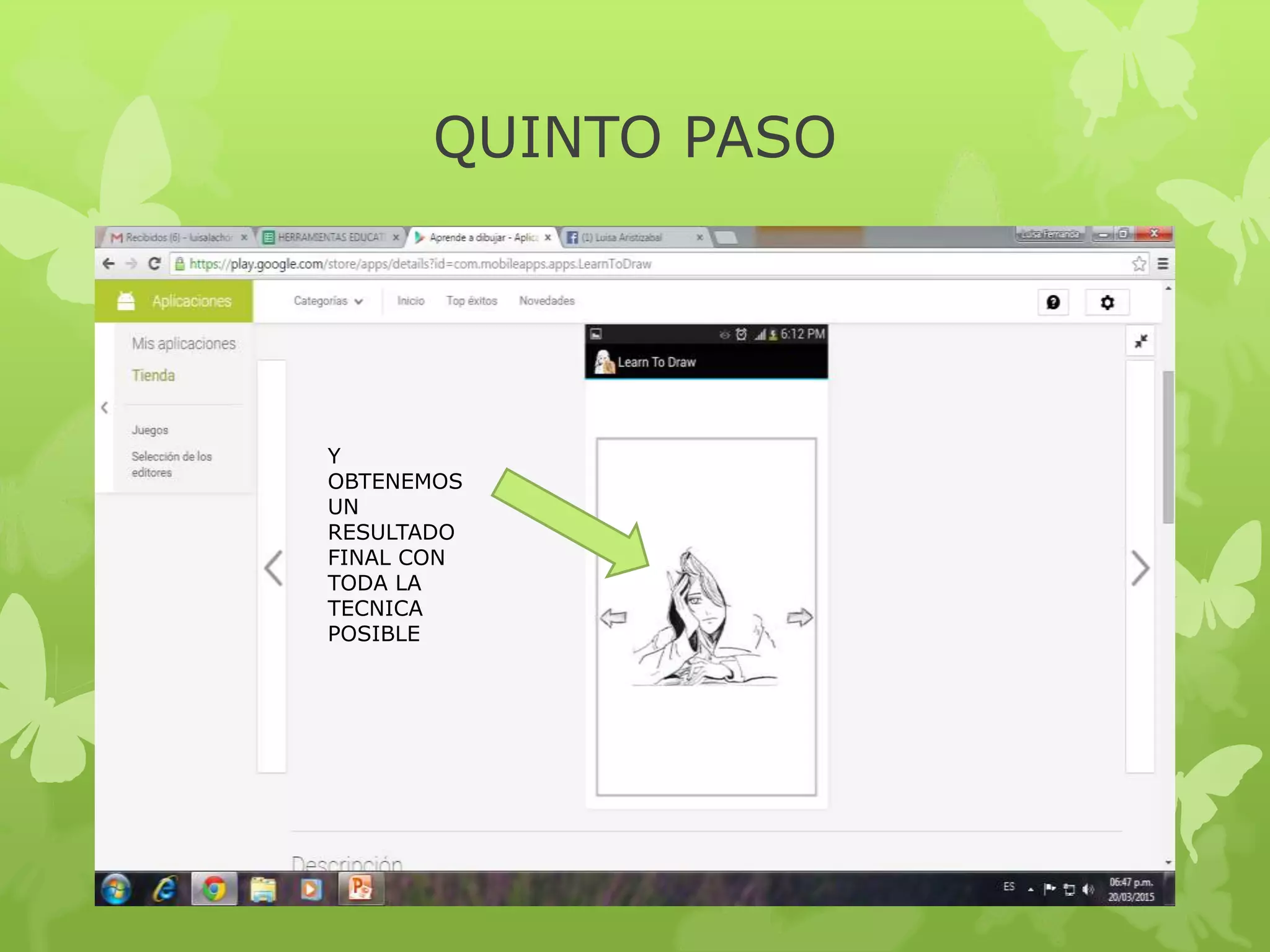The width and height of the screenshot is (1270, 952).
Task: Open Windows Media Player from taskbar
Action: (x=311, y=890)
